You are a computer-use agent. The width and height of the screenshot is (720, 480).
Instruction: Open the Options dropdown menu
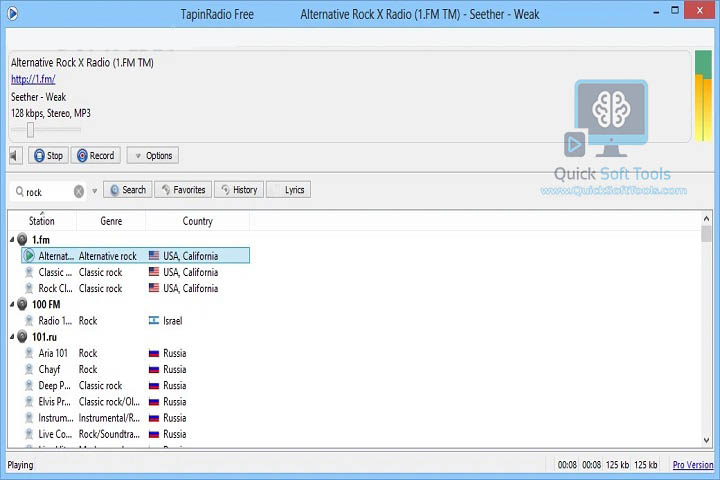(153, 156)
